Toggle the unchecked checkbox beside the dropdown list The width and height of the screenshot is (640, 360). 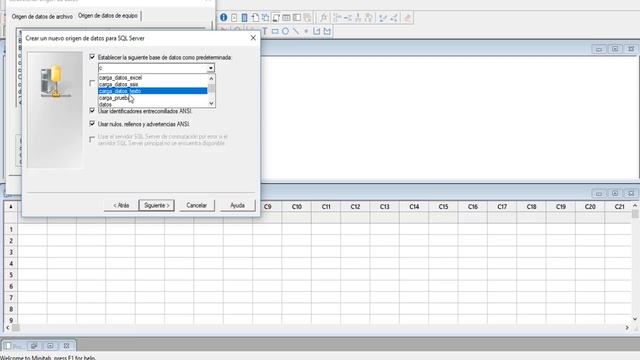[92, 83]
